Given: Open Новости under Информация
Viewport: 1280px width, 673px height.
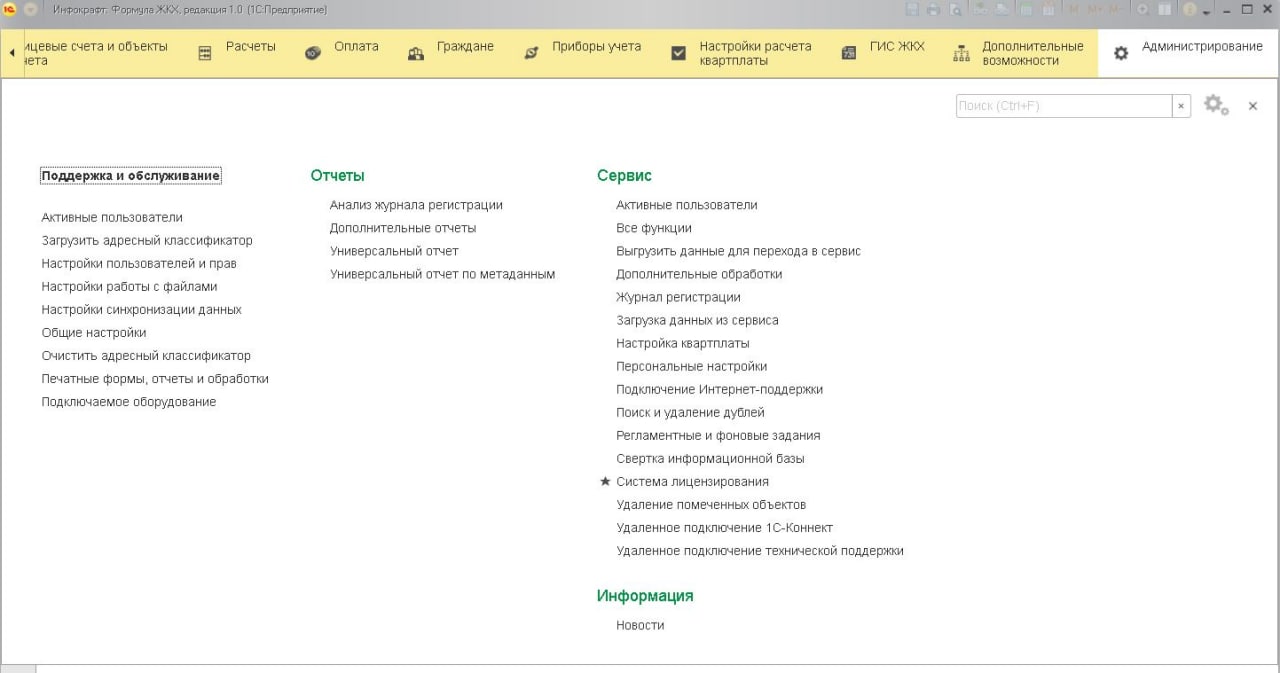Looking at the screenshot, I should 640,625.
